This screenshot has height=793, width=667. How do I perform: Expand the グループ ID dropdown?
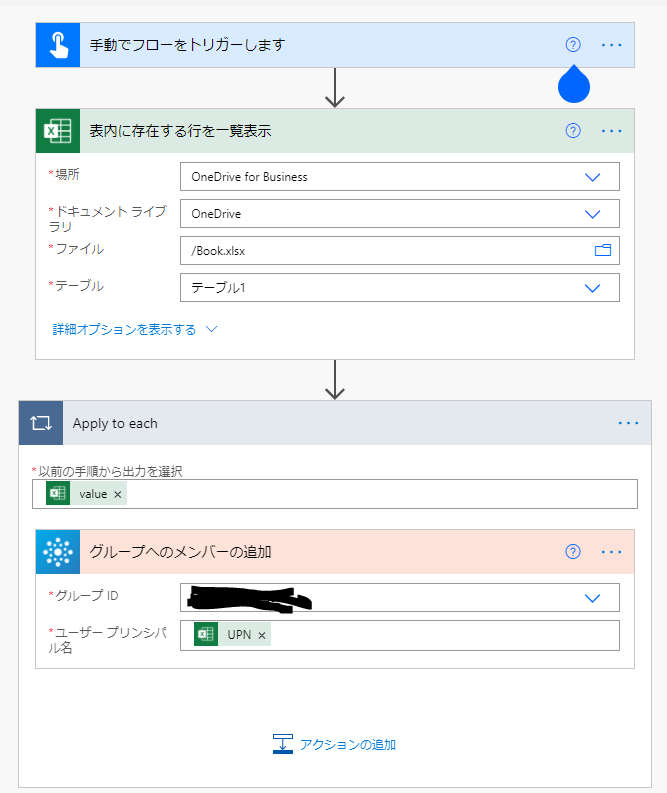(592, 598)
